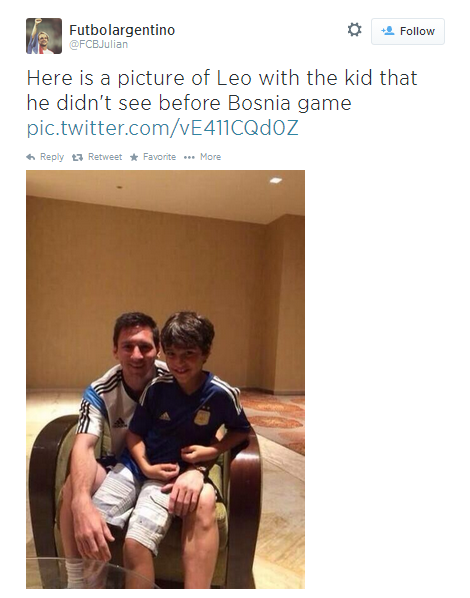Open the pic.twitter.com/vE411CQd0Z link
This screenshot has height=598, width=470.
[163, 128]
